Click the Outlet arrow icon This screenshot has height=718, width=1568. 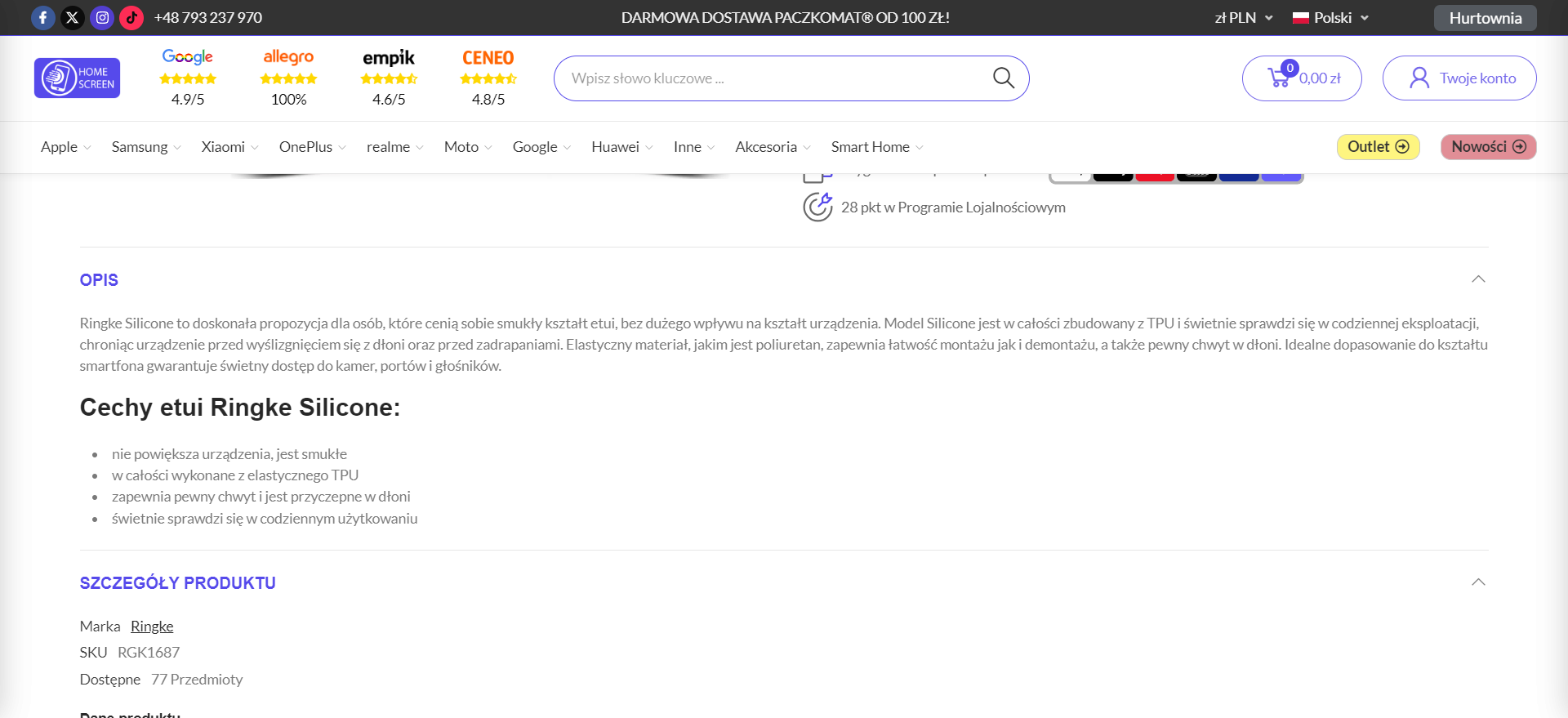[x=1402, y=147]
